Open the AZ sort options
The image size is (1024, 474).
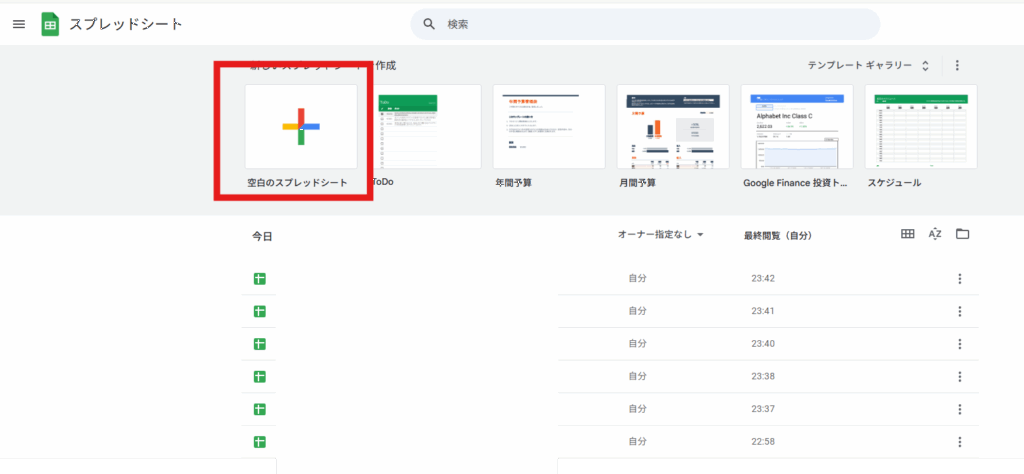tap(935, 234)
